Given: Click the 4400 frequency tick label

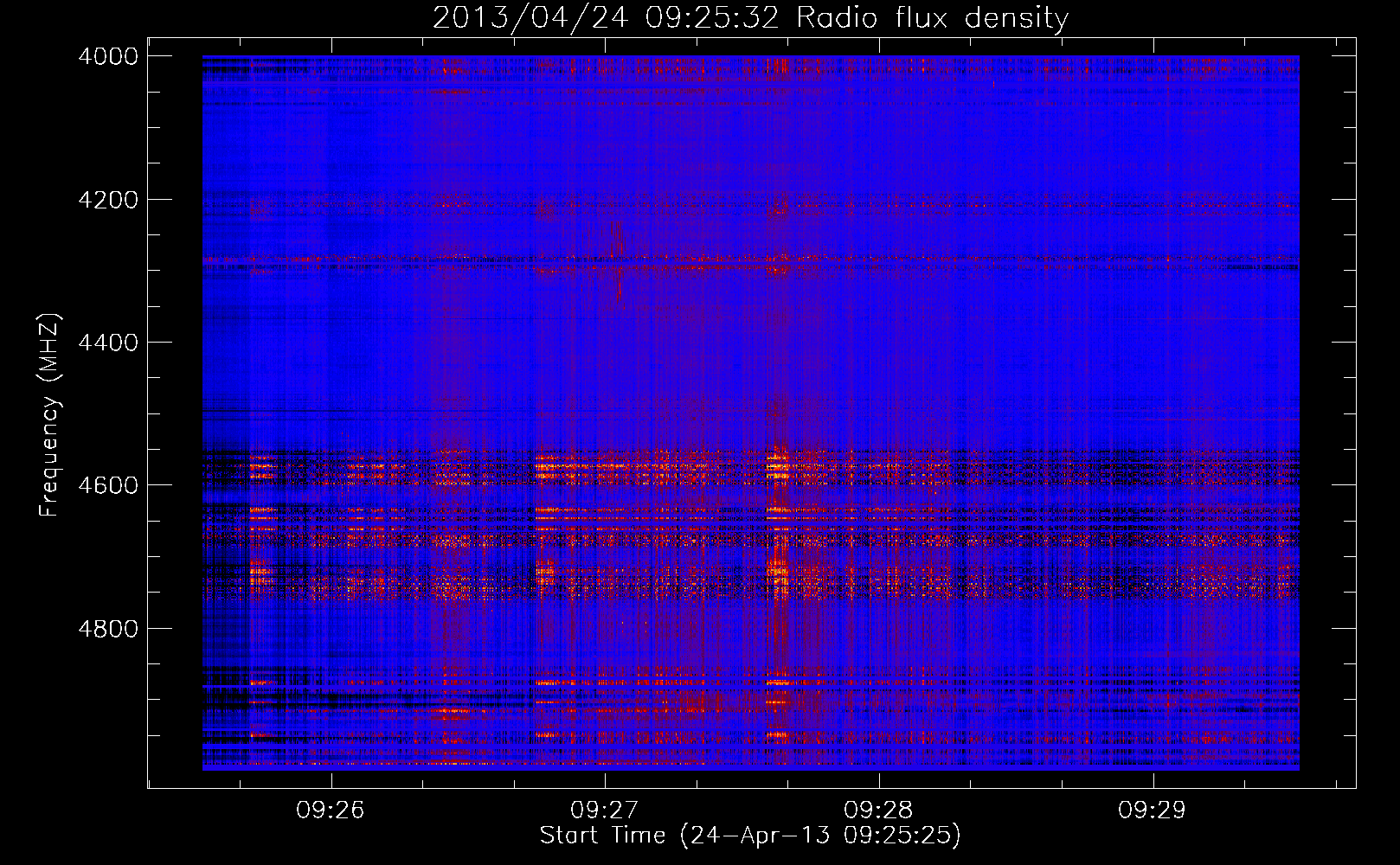Looking at the screenshot, I should click(108, 343).
